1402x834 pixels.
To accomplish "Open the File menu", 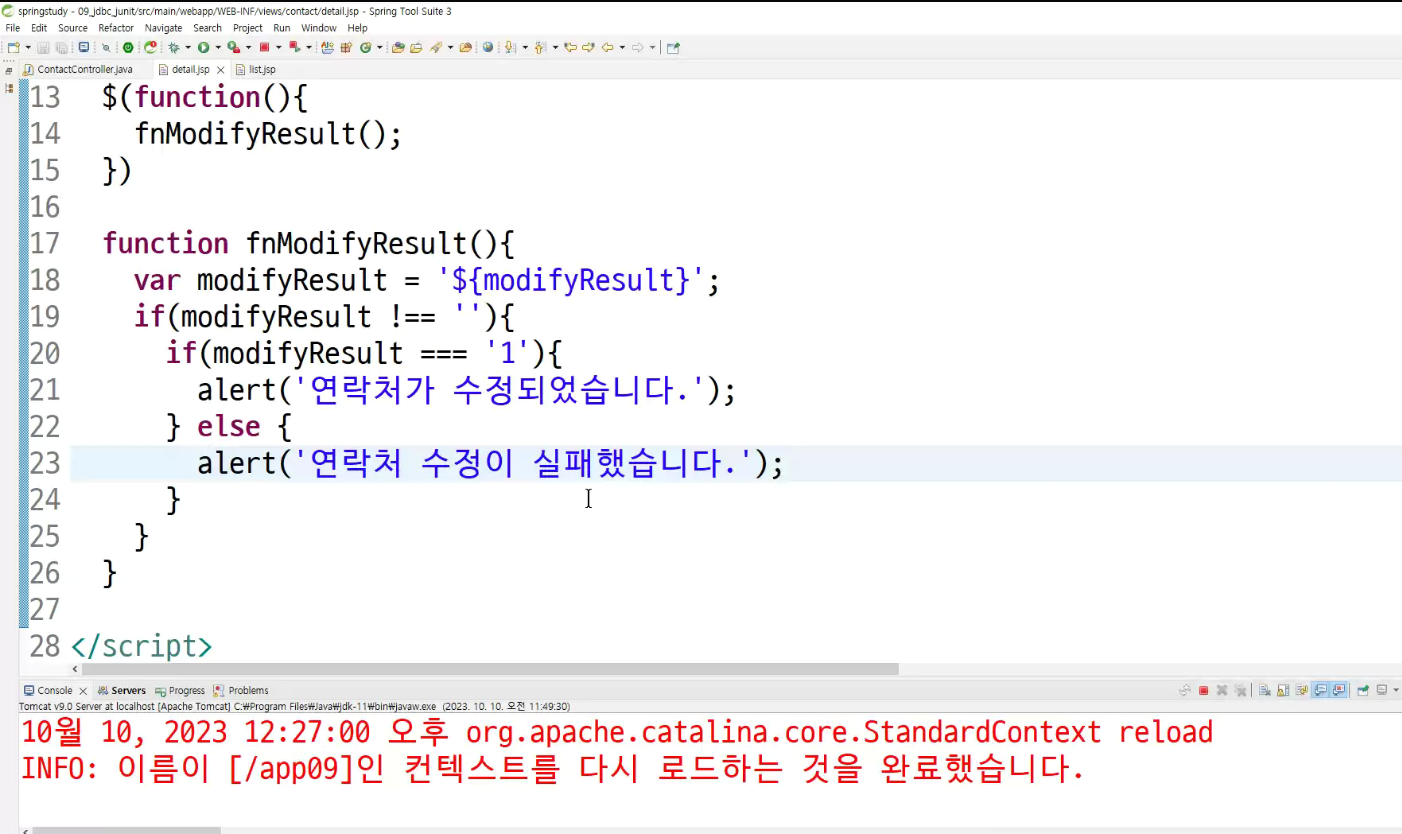I will point(12,28).
